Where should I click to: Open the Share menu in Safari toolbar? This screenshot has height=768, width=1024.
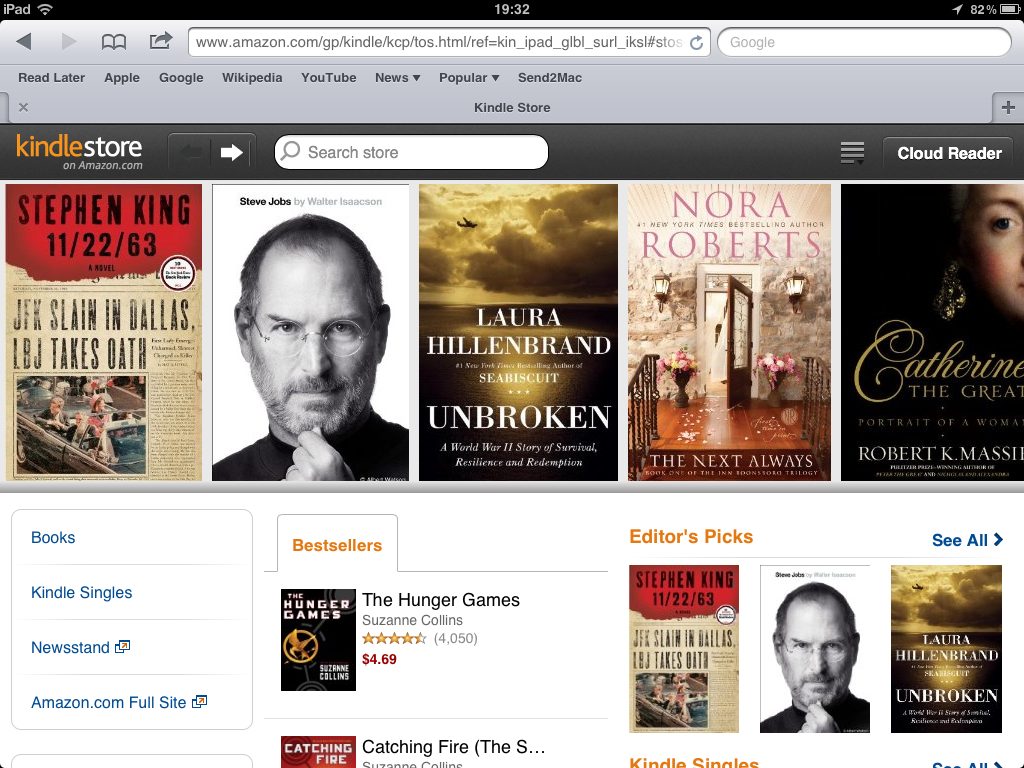tap(160, 41)
